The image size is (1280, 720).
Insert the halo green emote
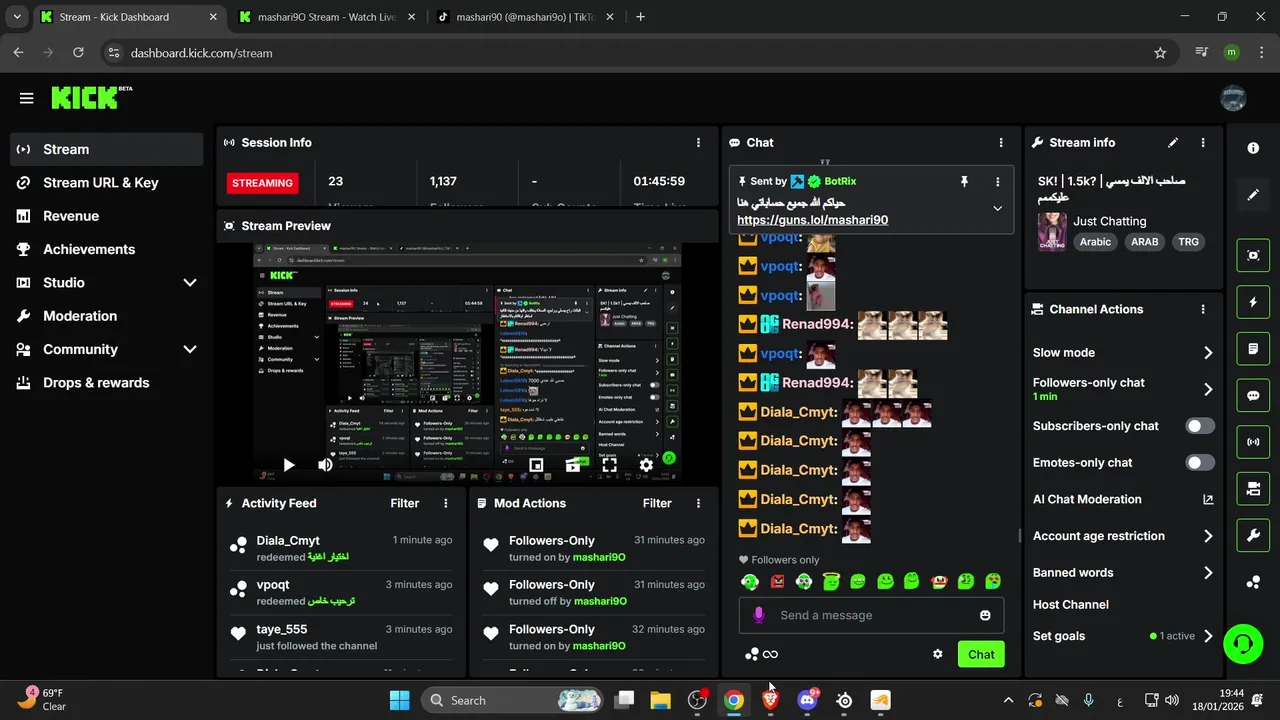(831, 581)
